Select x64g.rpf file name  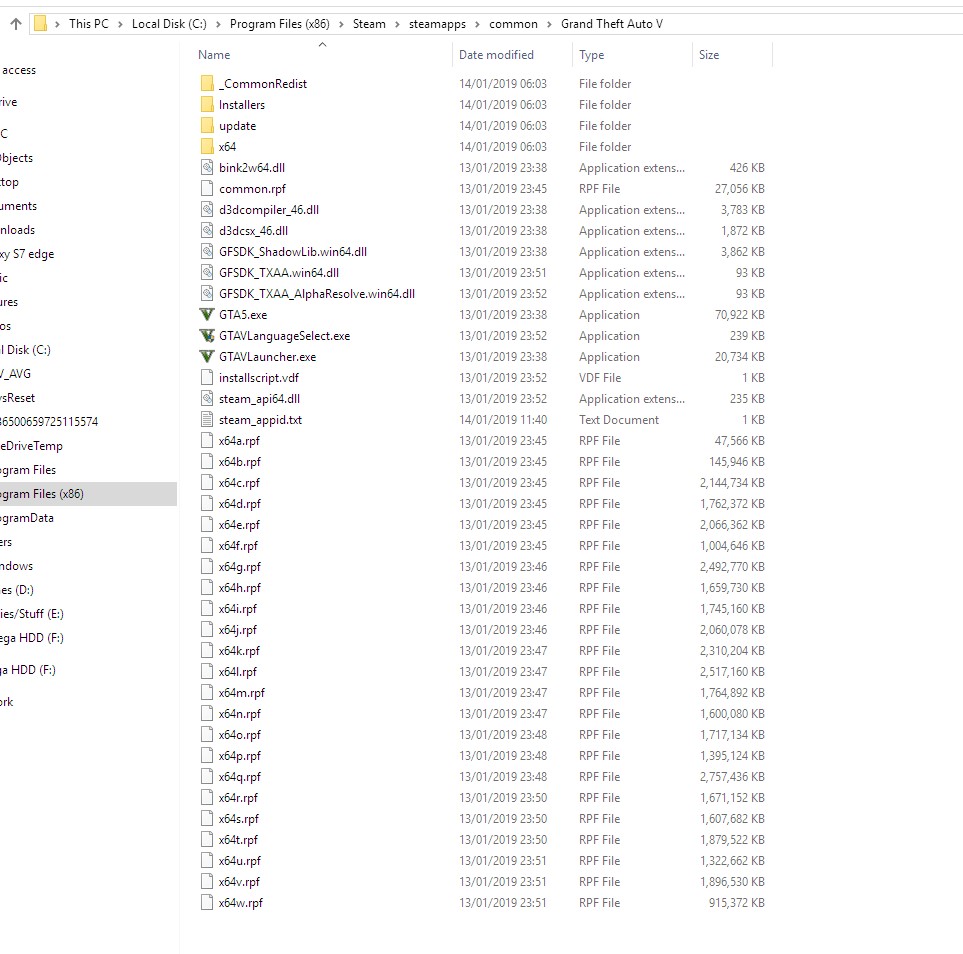240,566
